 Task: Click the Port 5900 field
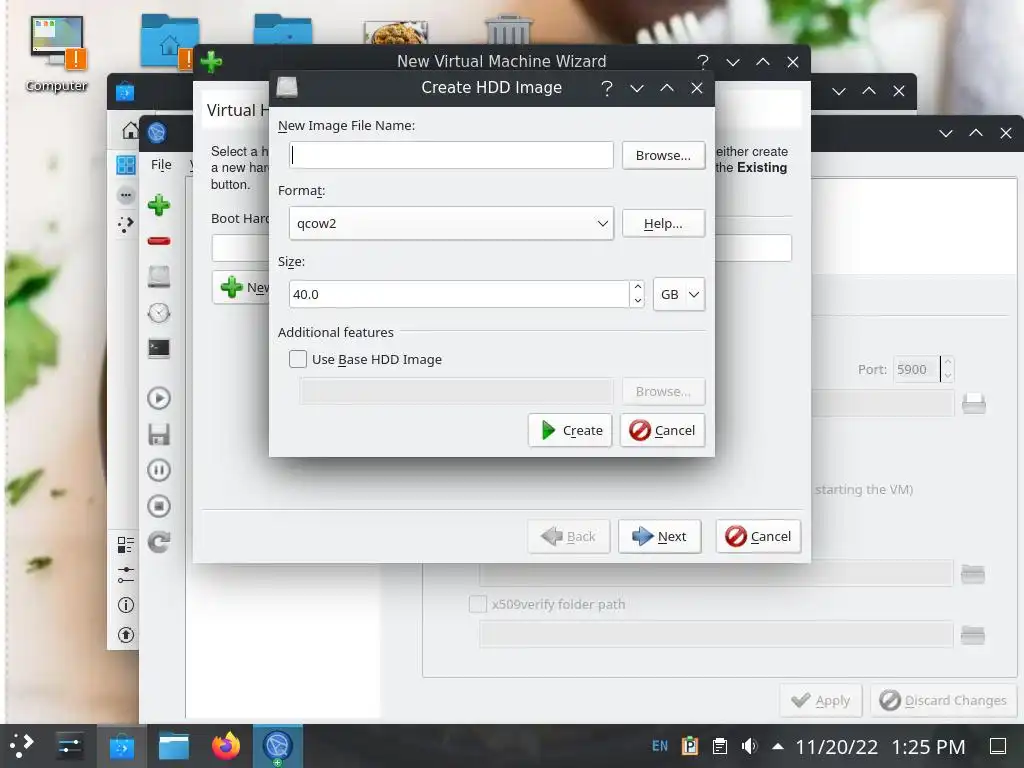(x=916, y=369)
